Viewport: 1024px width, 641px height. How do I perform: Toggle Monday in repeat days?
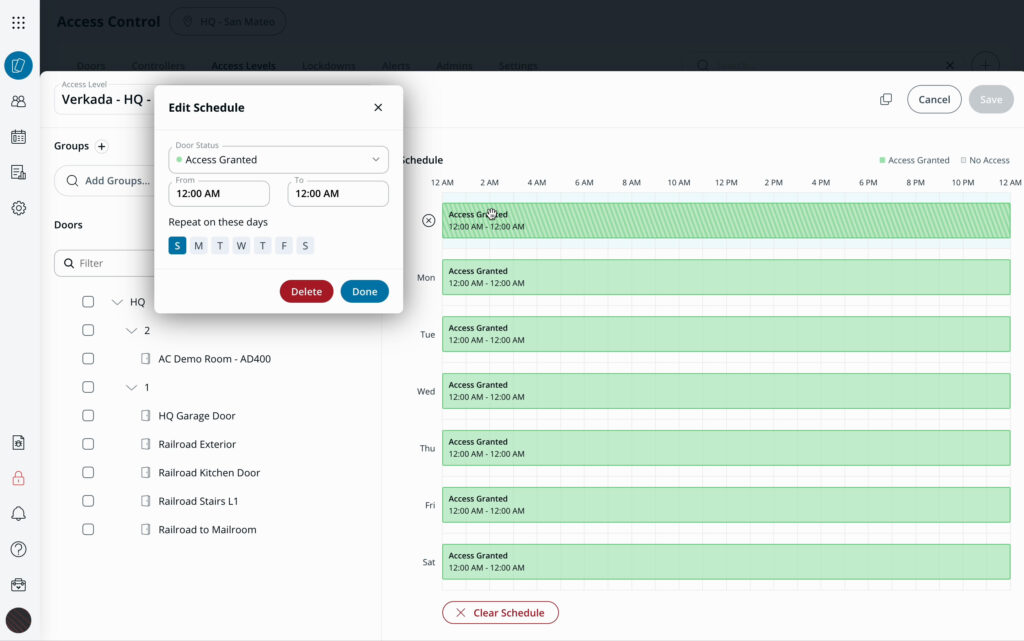coord(198,246)
